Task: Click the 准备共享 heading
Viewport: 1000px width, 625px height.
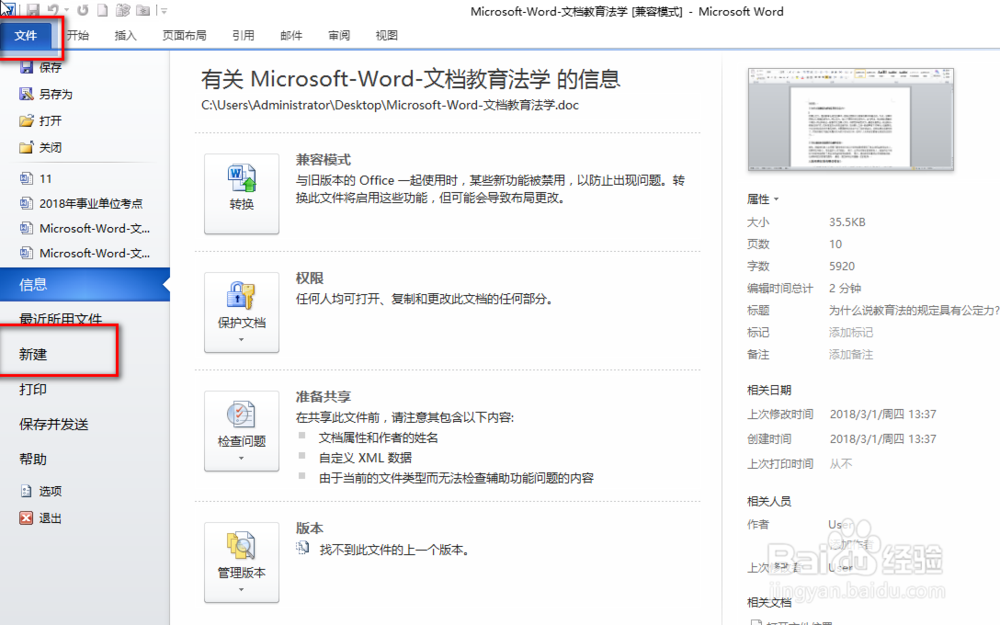Action: 323,397
